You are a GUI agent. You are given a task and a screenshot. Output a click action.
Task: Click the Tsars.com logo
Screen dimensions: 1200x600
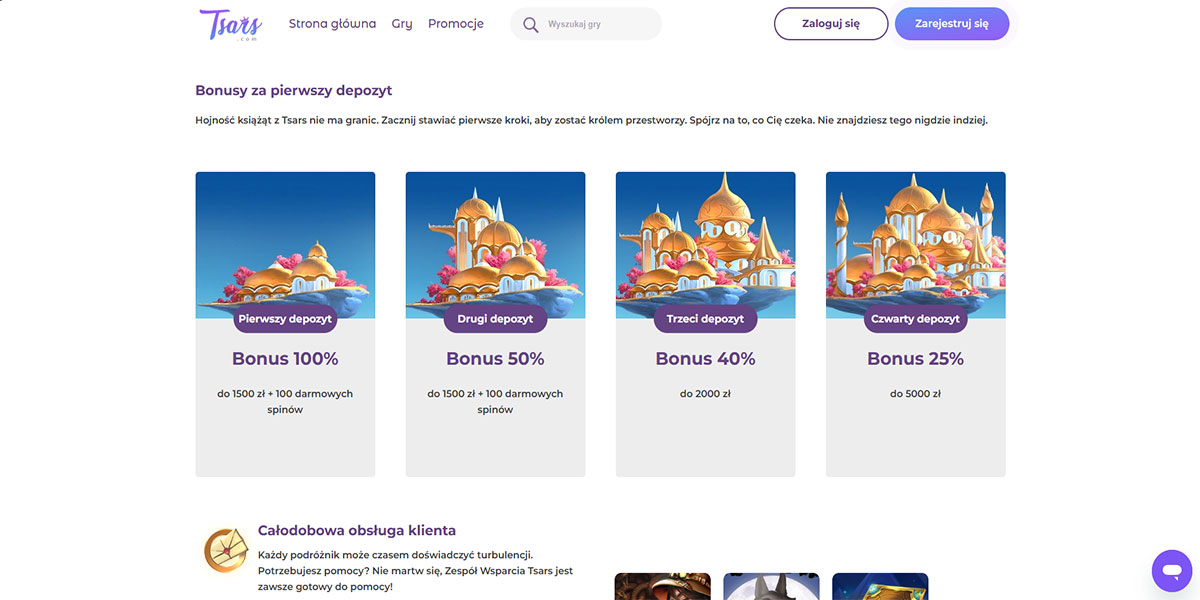tap(230, 24)
